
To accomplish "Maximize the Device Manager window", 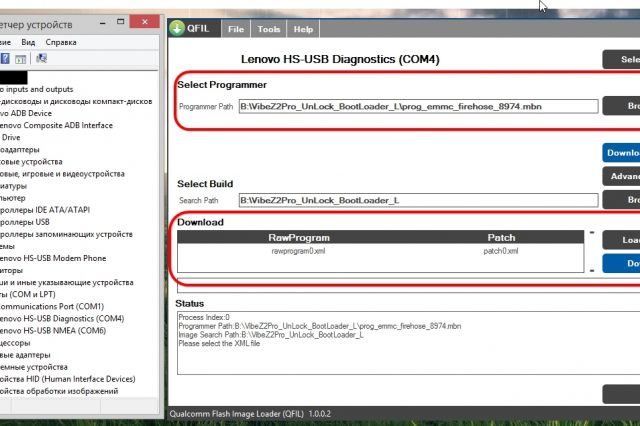I will 120,22.
